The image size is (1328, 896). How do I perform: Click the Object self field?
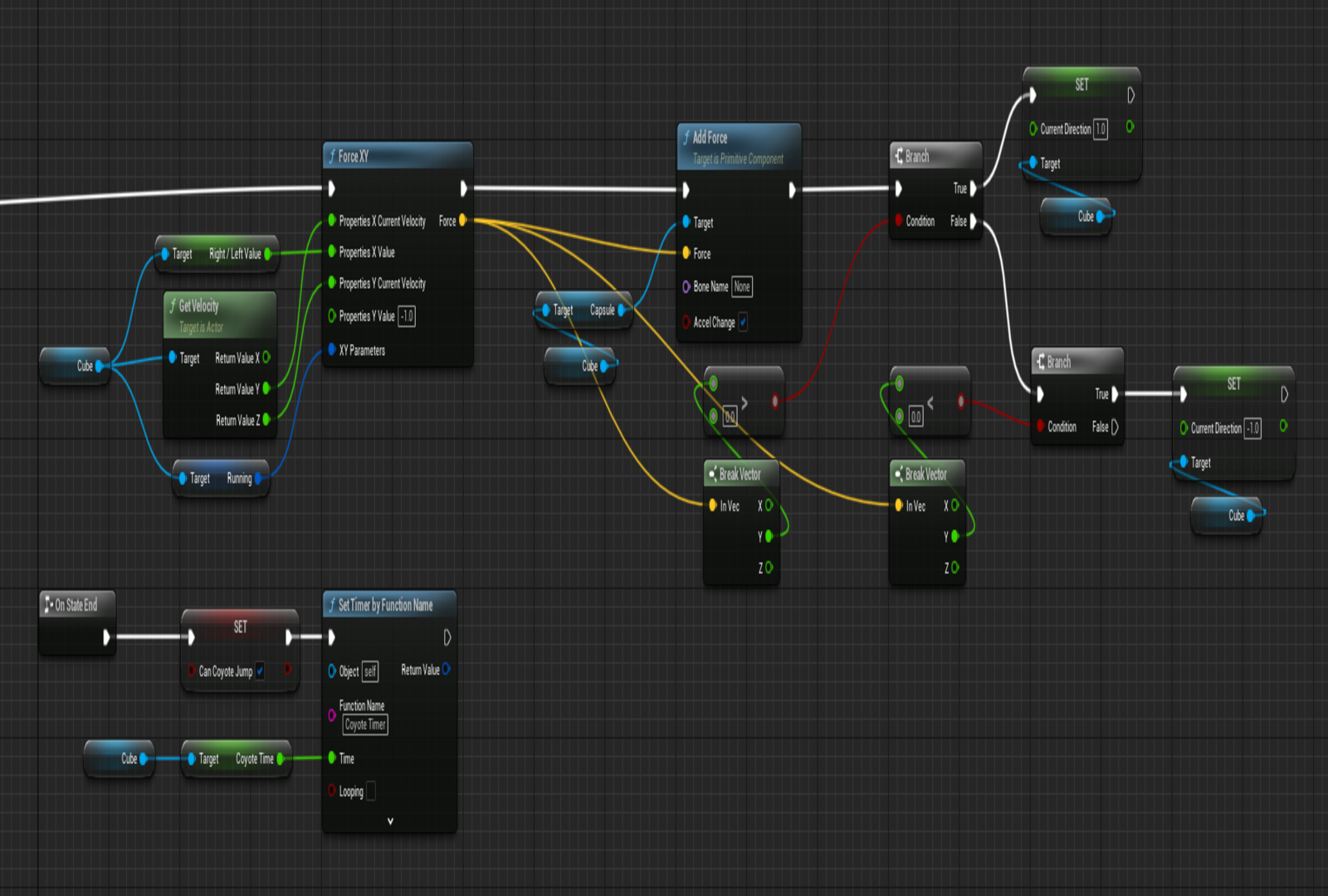370,671
